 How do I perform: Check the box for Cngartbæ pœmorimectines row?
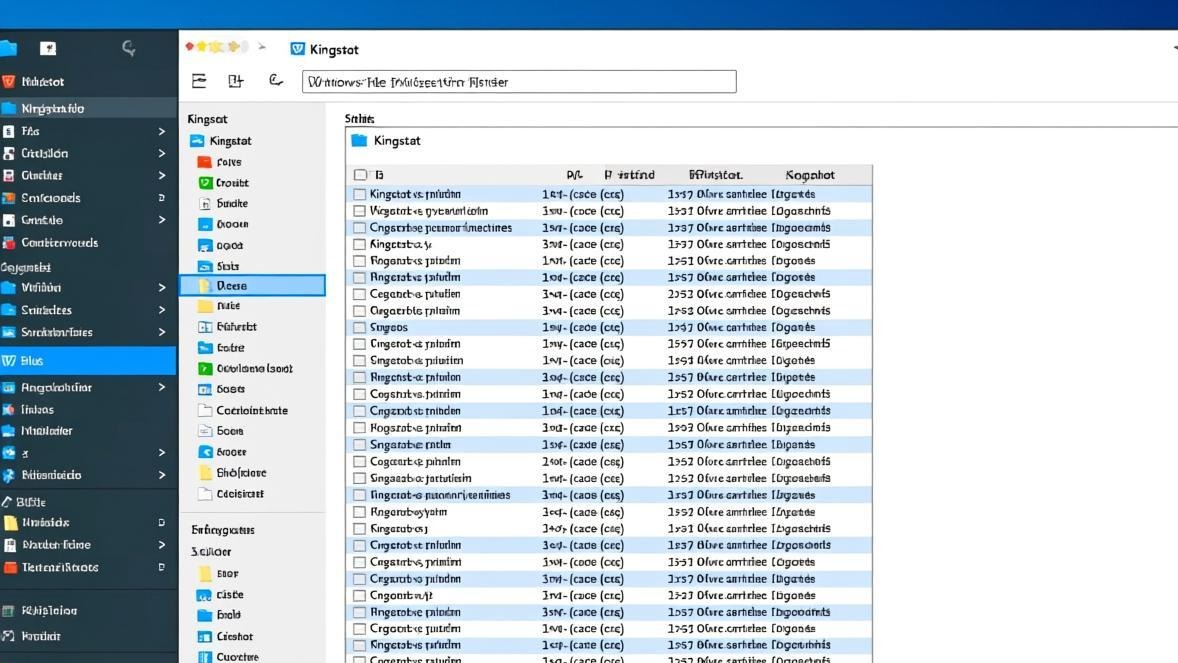359,228
